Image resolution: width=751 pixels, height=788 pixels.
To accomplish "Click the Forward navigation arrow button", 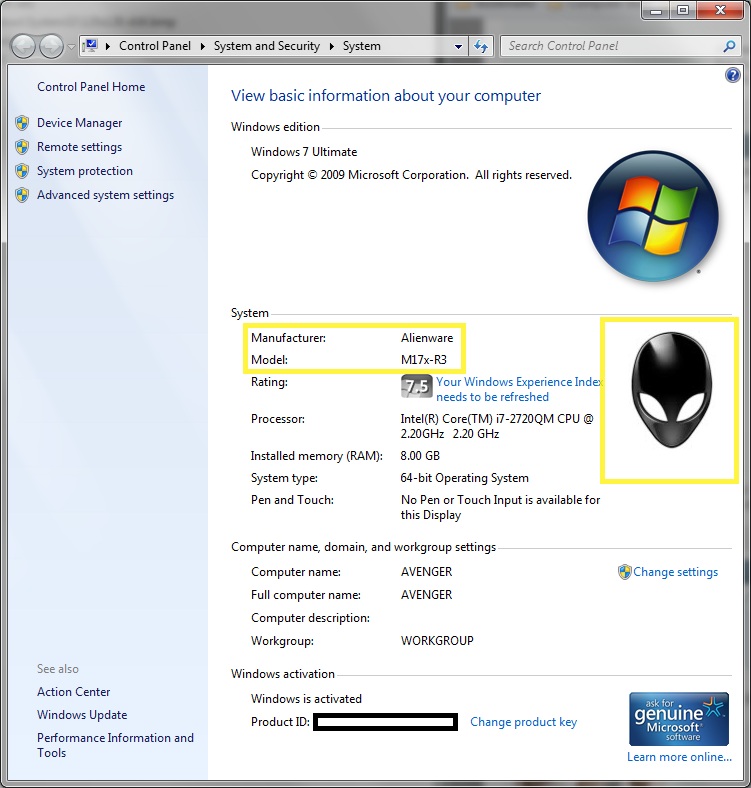I will click(x=51, y=47).
